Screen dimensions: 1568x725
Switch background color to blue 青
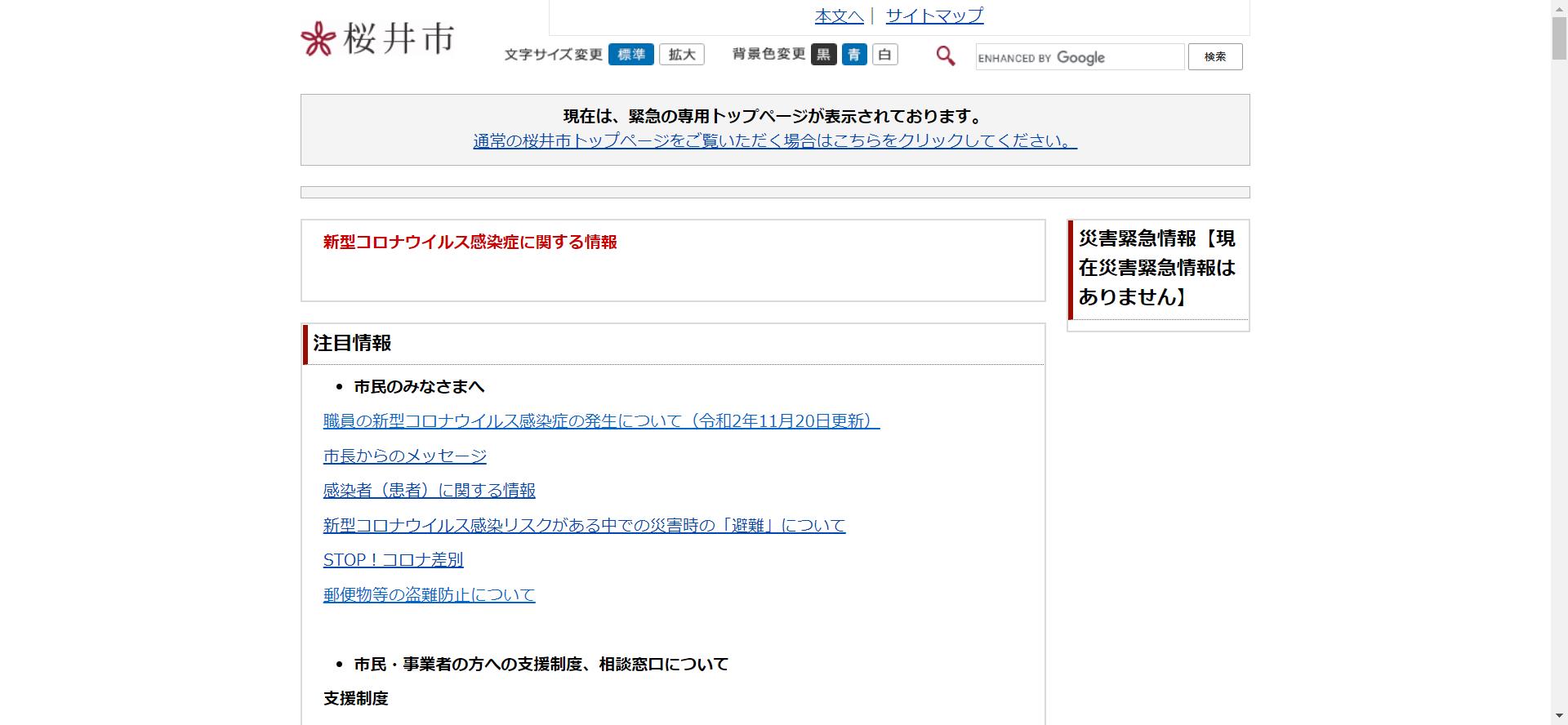click(x=853, y=55)
